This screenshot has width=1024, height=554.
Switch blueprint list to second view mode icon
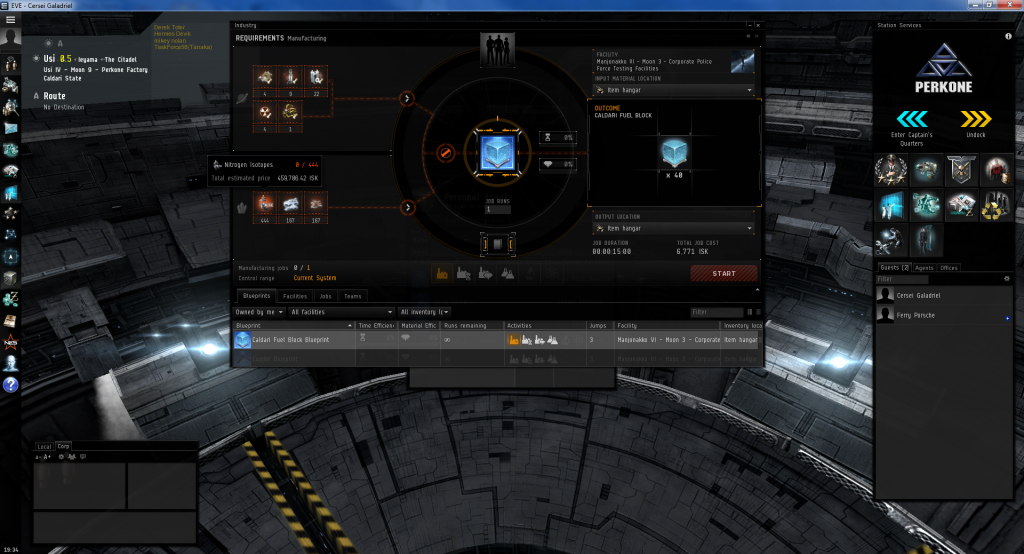coord(758,312)
